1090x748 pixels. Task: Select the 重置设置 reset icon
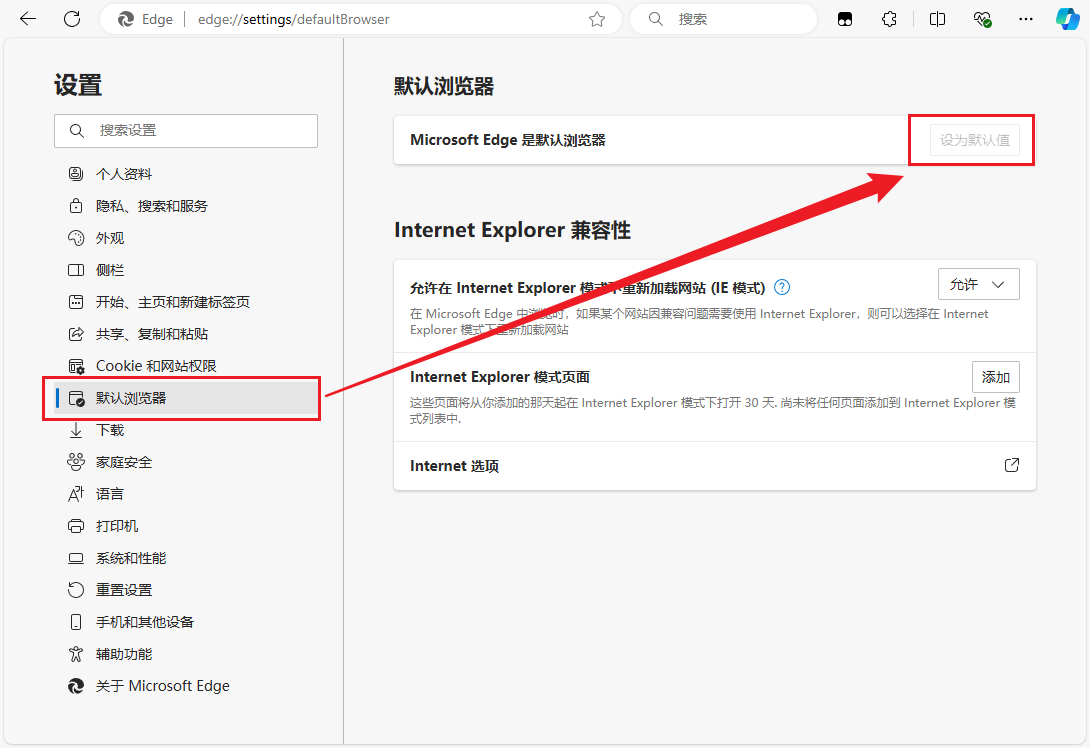(x=76, y=590)
